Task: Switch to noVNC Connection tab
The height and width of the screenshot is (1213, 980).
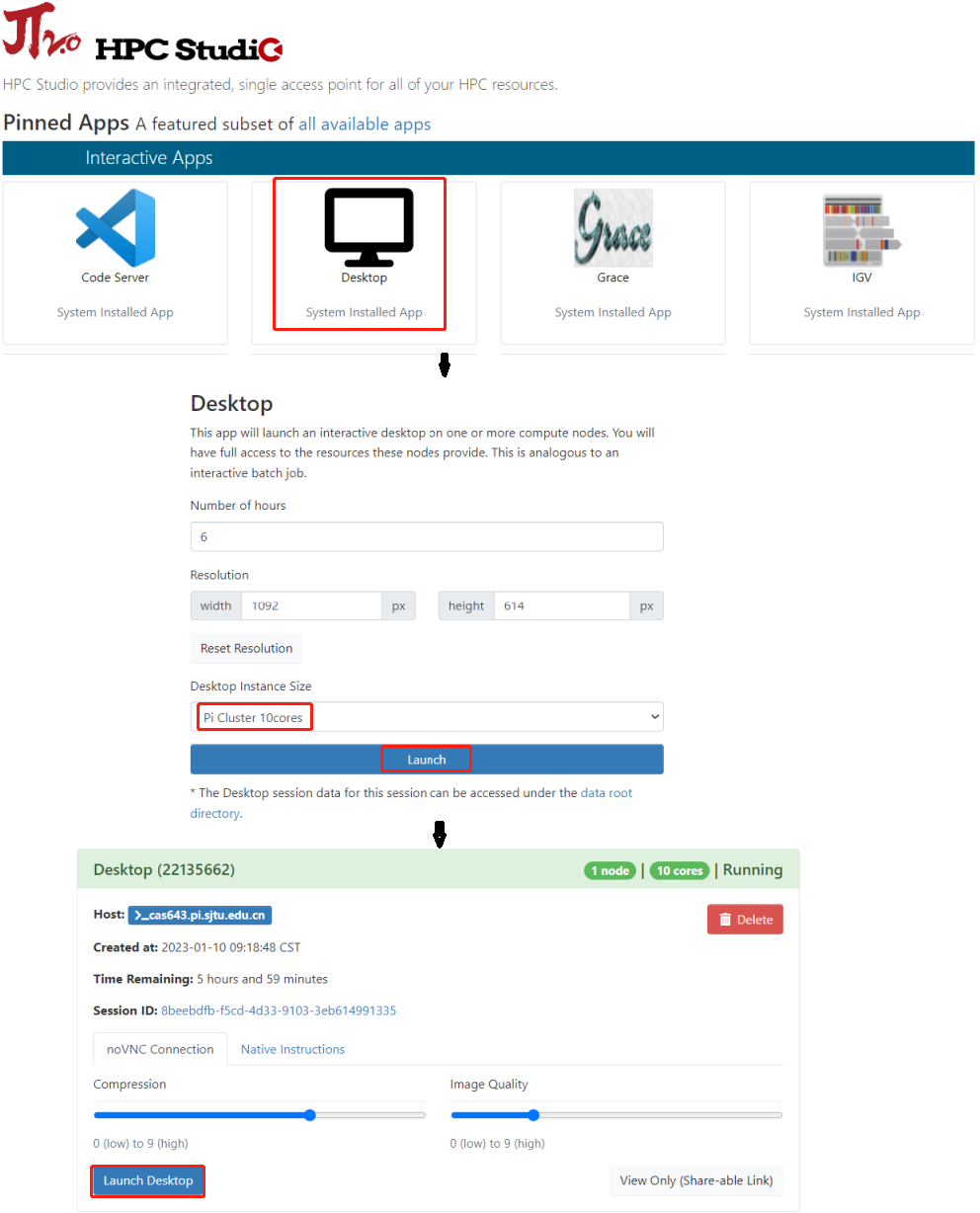Action: click(160, 1049)
